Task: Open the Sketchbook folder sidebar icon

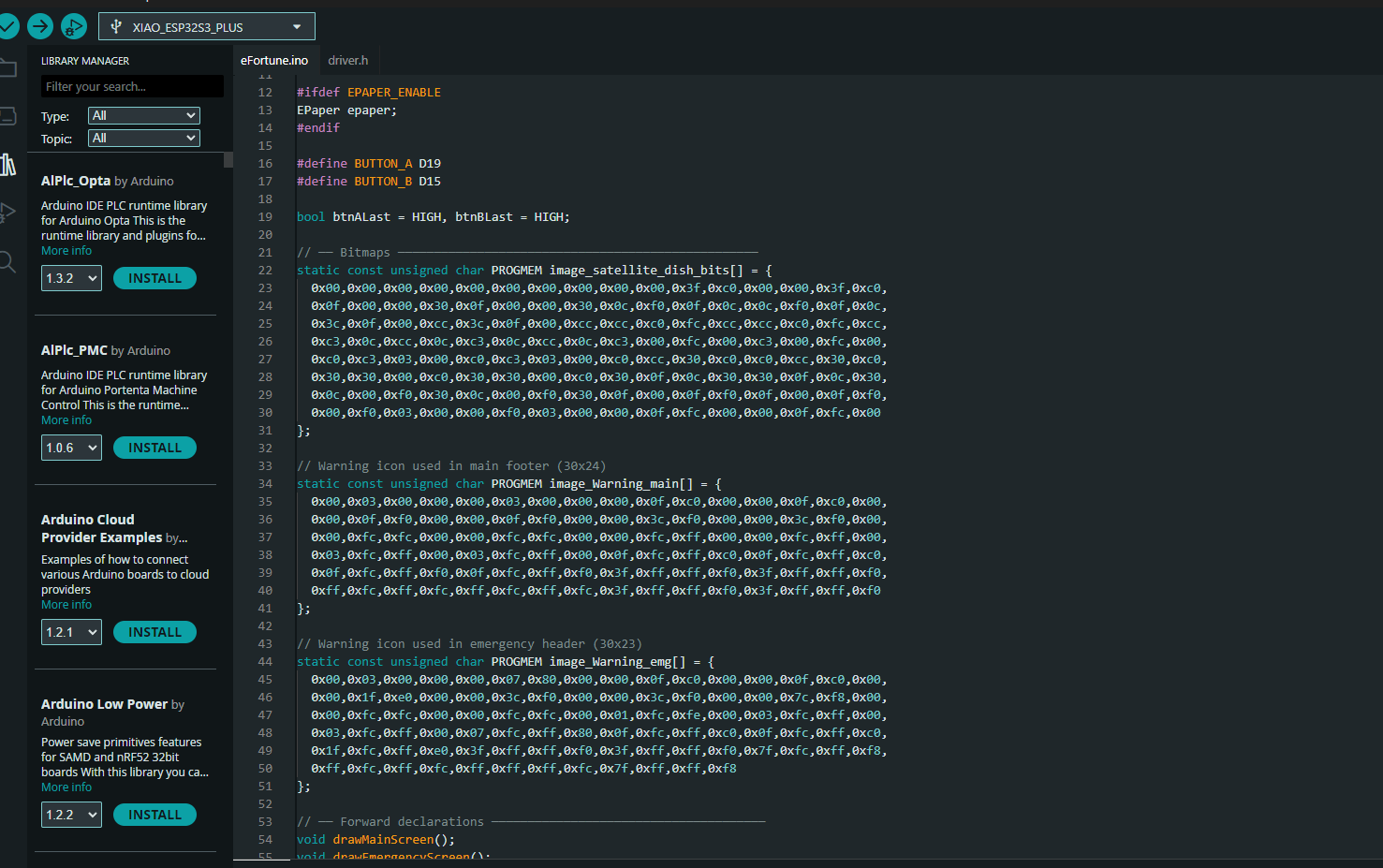Action: click(x=7, y=67)
